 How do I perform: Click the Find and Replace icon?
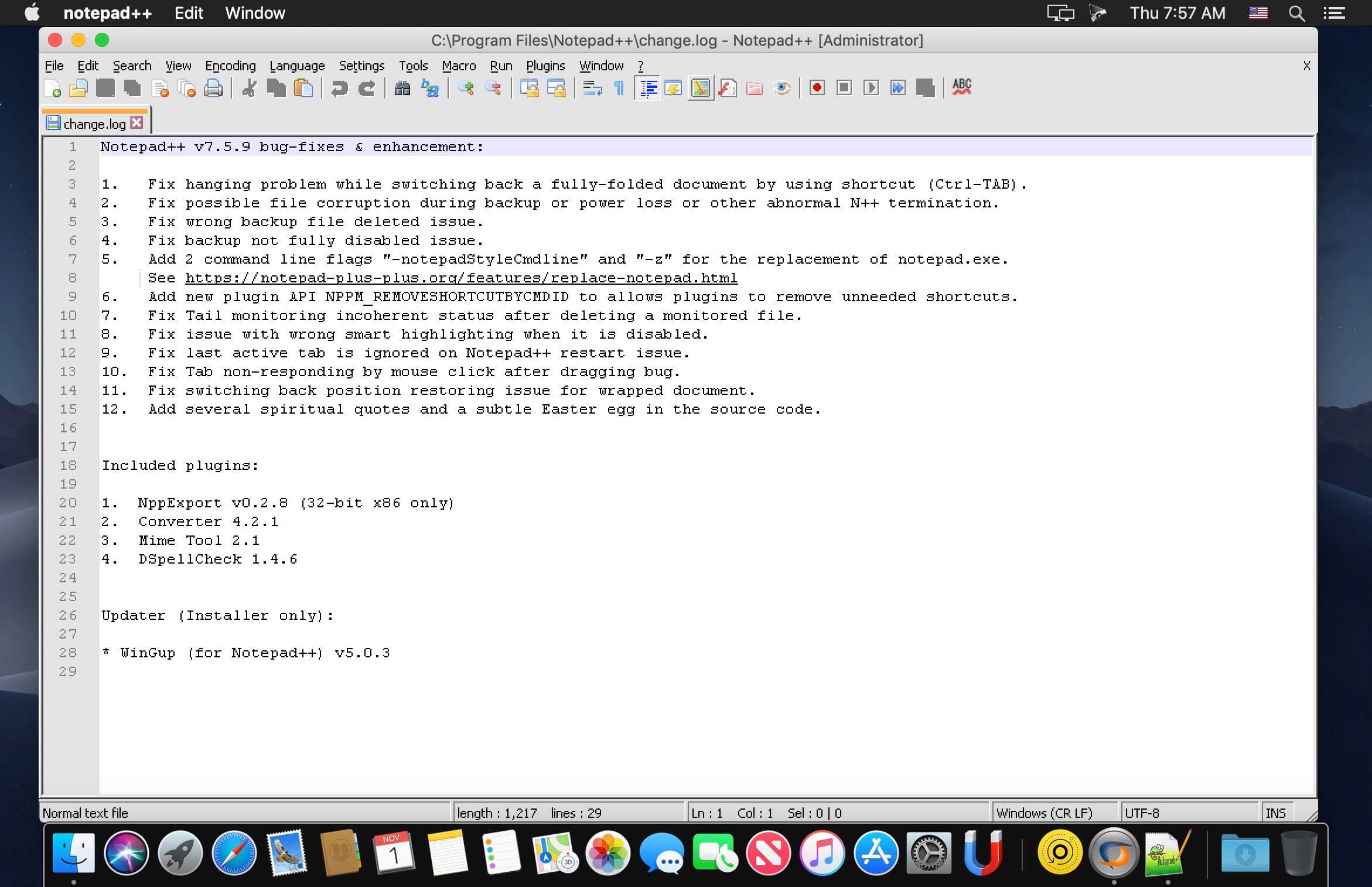coord(430,88)
